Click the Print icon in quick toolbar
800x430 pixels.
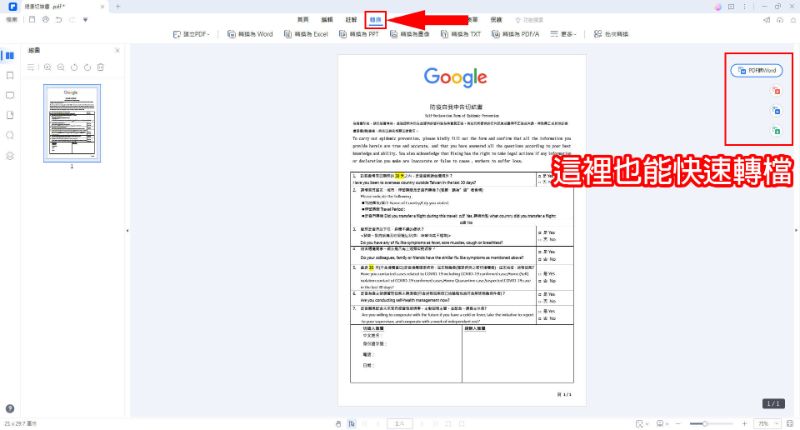(45, 19)
